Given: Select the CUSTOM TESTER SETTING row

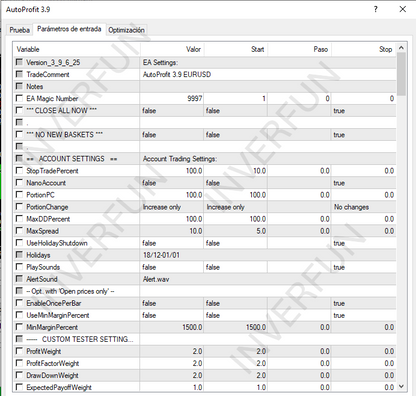Looking at the screenshot, I should [205, 339].
